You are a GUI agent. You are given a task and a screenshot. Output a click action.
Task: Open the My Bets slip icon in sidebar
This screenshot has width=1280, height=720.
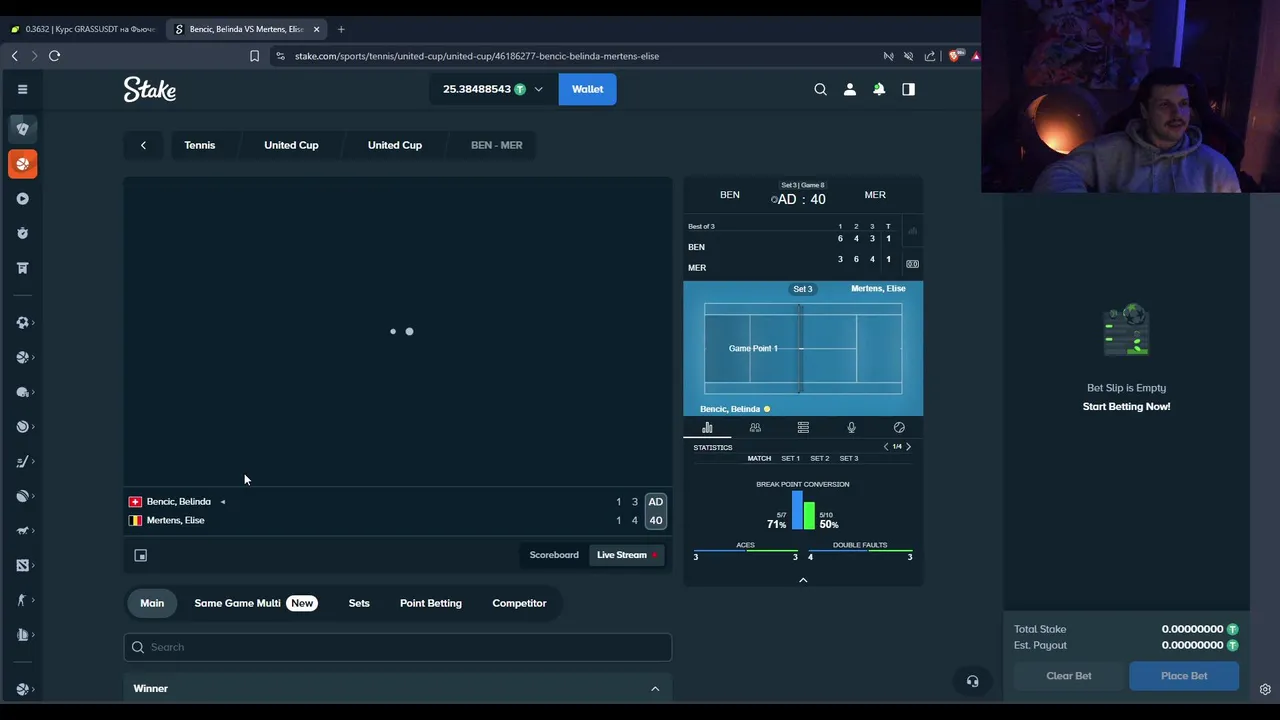click(22, 268)
